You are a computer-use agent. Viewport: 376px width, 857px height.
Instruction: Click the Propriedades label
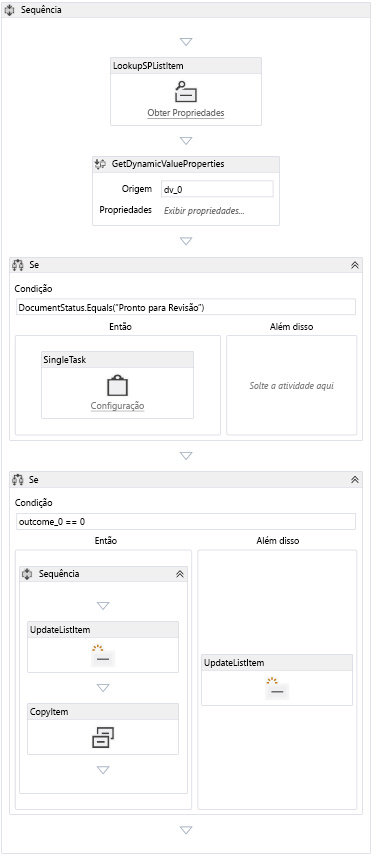click(126, 210)
